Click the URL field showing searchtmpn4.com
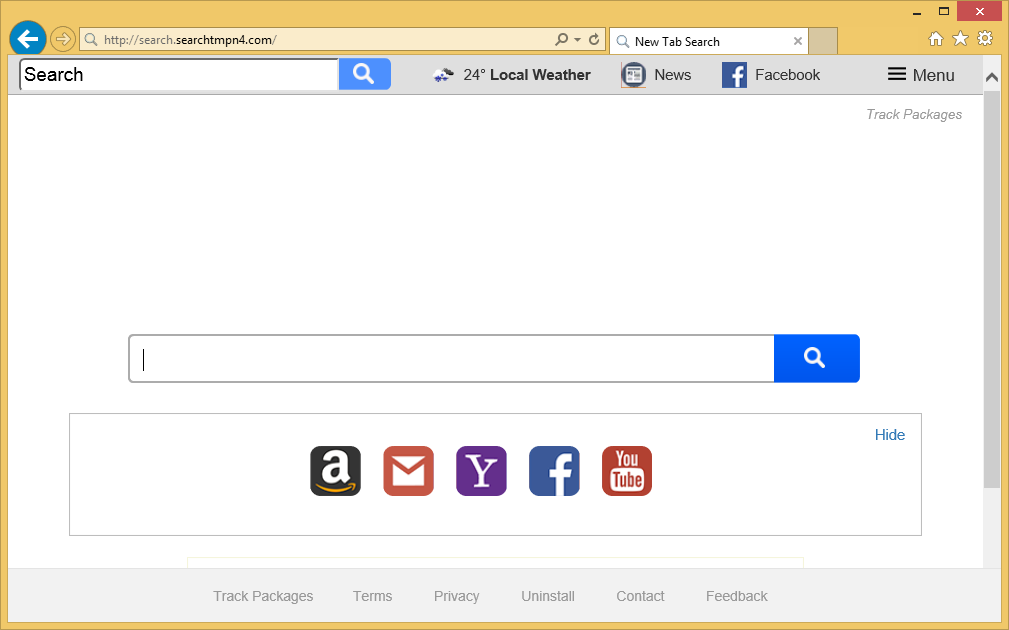1009x630 pixels. (x=315, y=40)
